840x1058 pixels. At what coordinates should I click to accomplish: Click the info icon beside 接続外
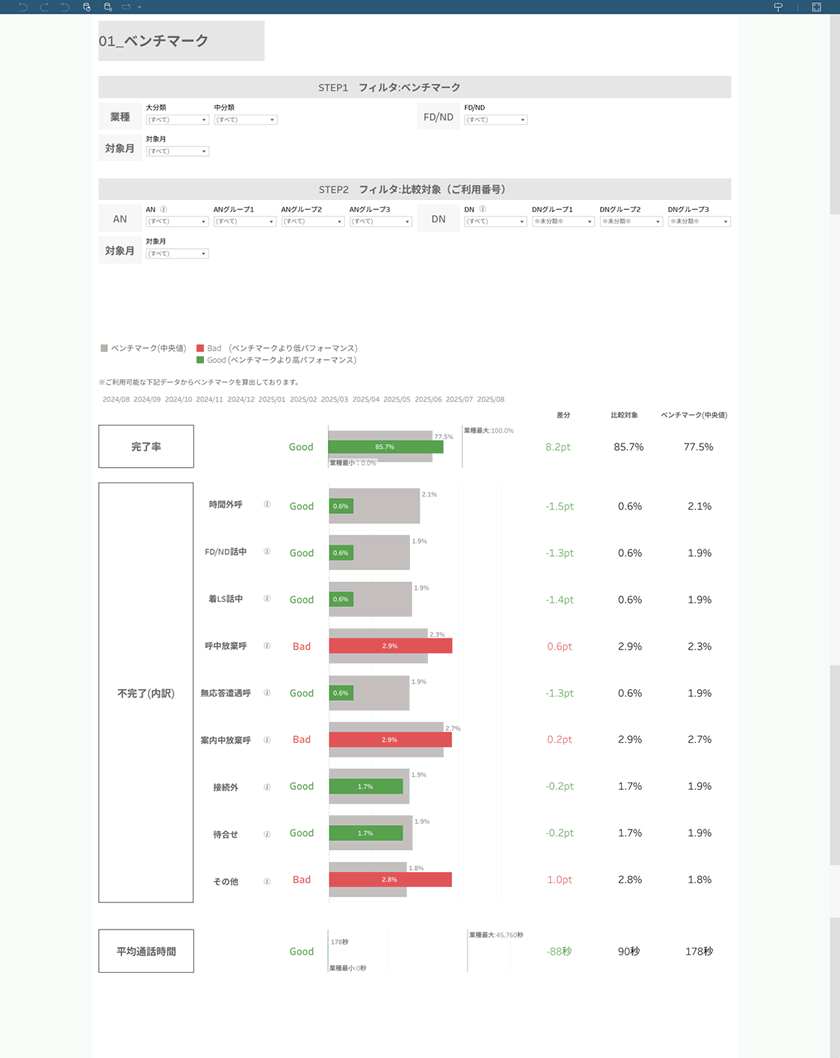[267, 787]
